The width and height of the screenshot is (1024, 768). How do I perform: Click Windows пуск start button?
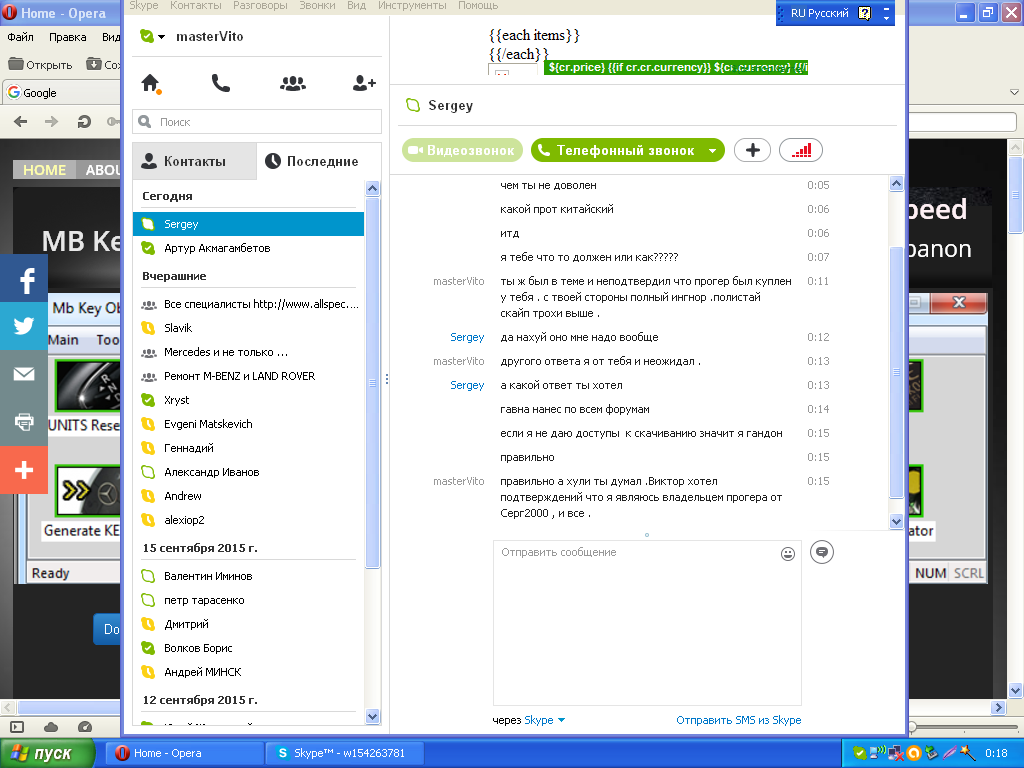tap(48, 753)
